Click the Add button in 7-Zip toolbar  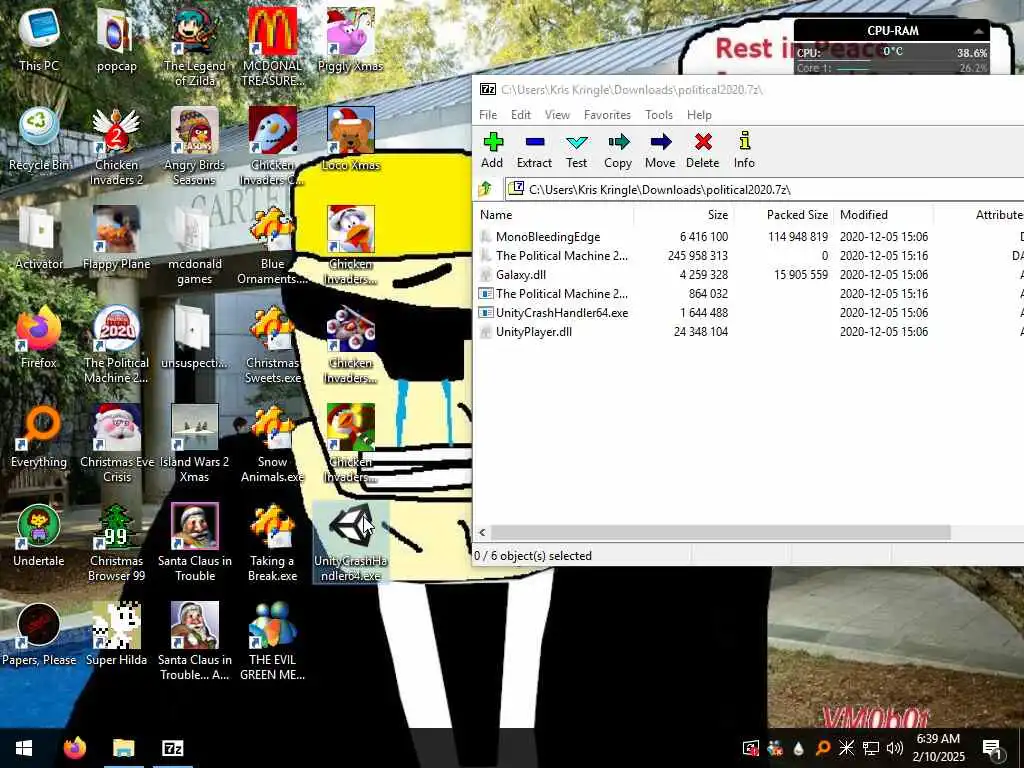(492, 150)
